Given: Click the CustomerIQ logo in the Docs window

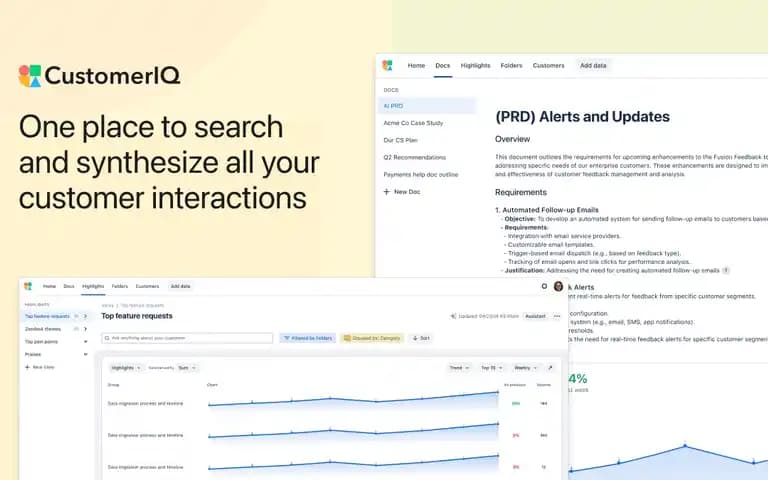Looking at the screenshot, I should click(x=387, y=65).
